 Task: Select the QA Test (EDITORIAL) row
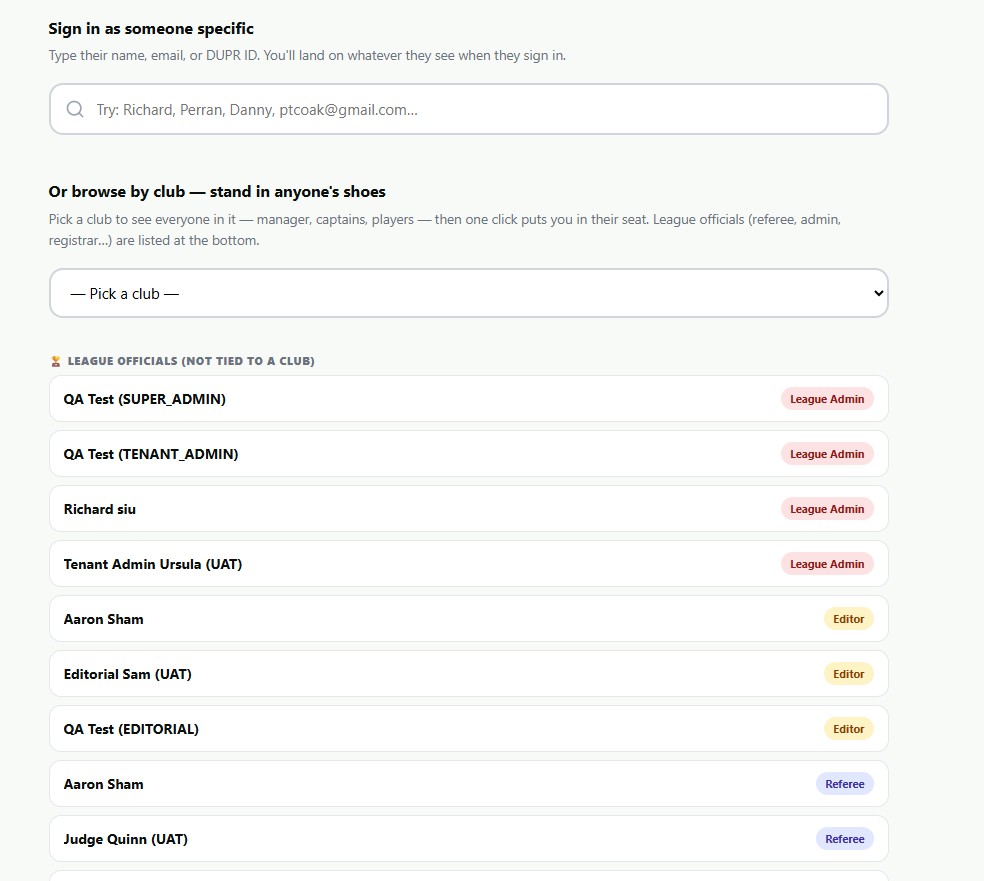pos(469,729)
